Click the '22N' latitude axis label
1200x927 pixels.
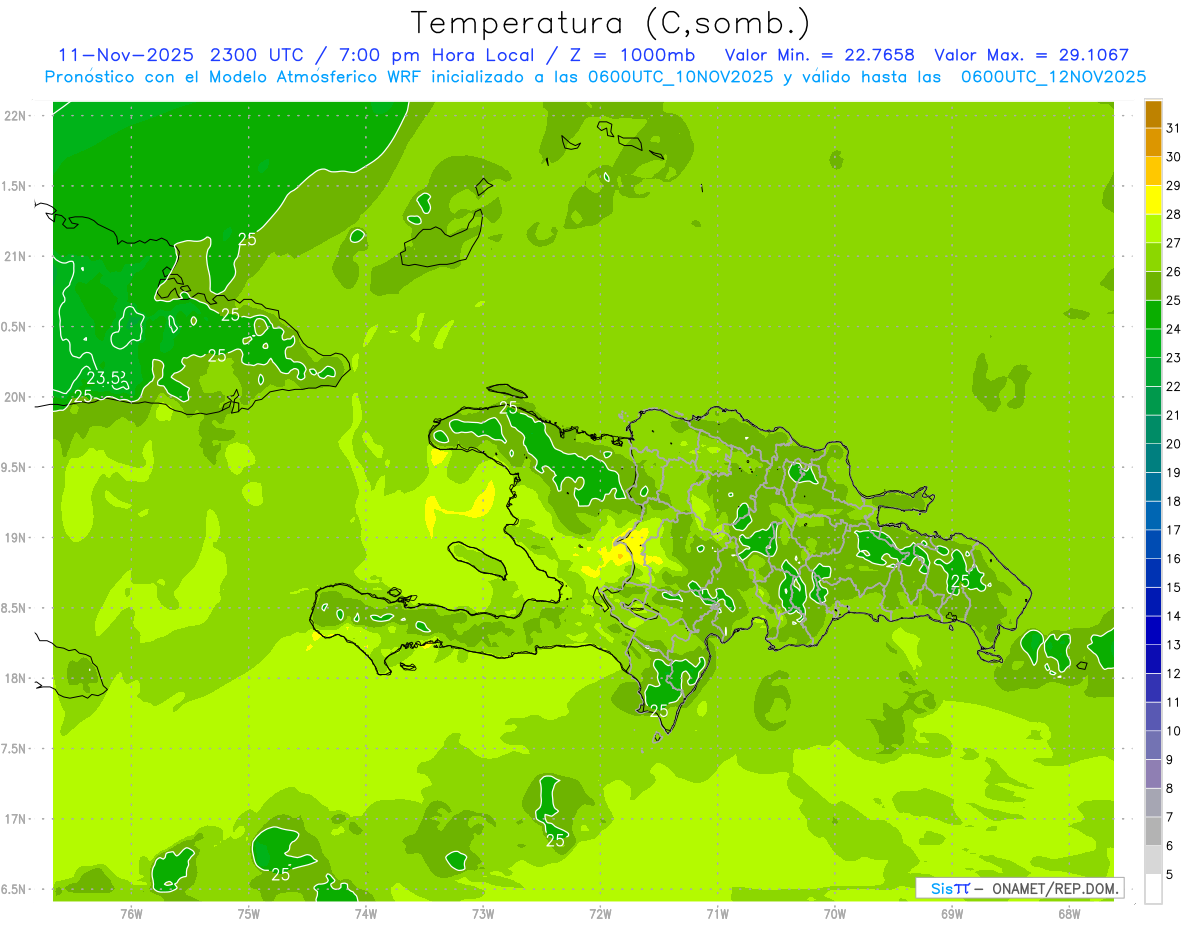(16, 116)
